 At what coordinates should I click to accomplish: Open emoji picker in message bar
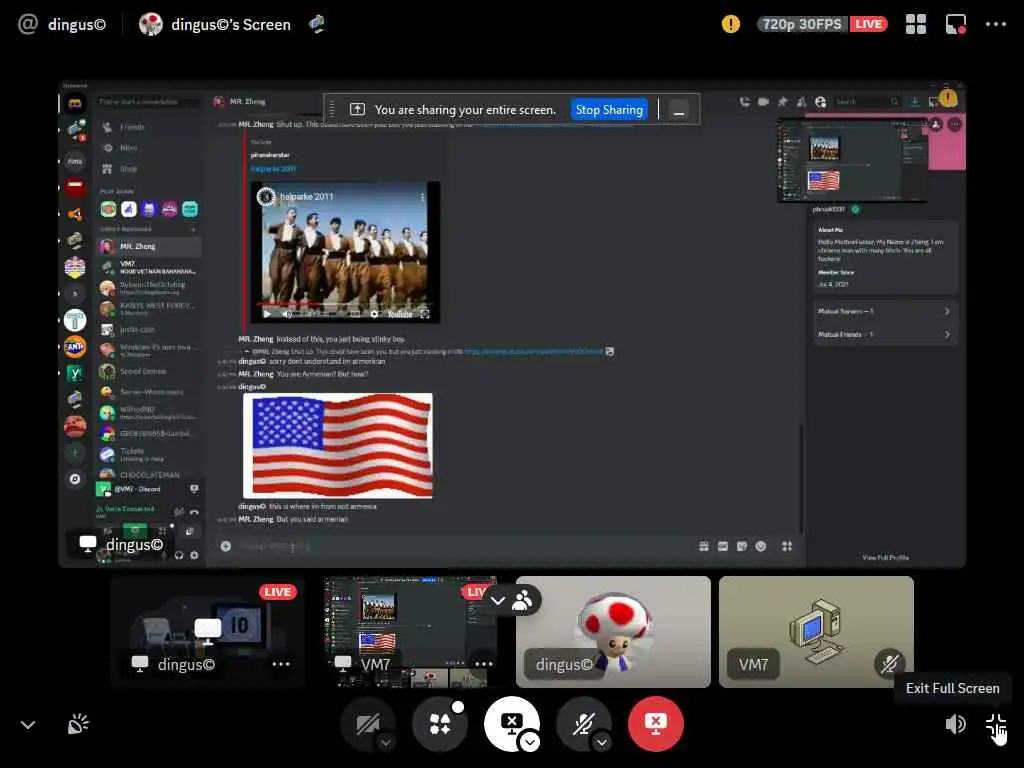pos(761,546)
